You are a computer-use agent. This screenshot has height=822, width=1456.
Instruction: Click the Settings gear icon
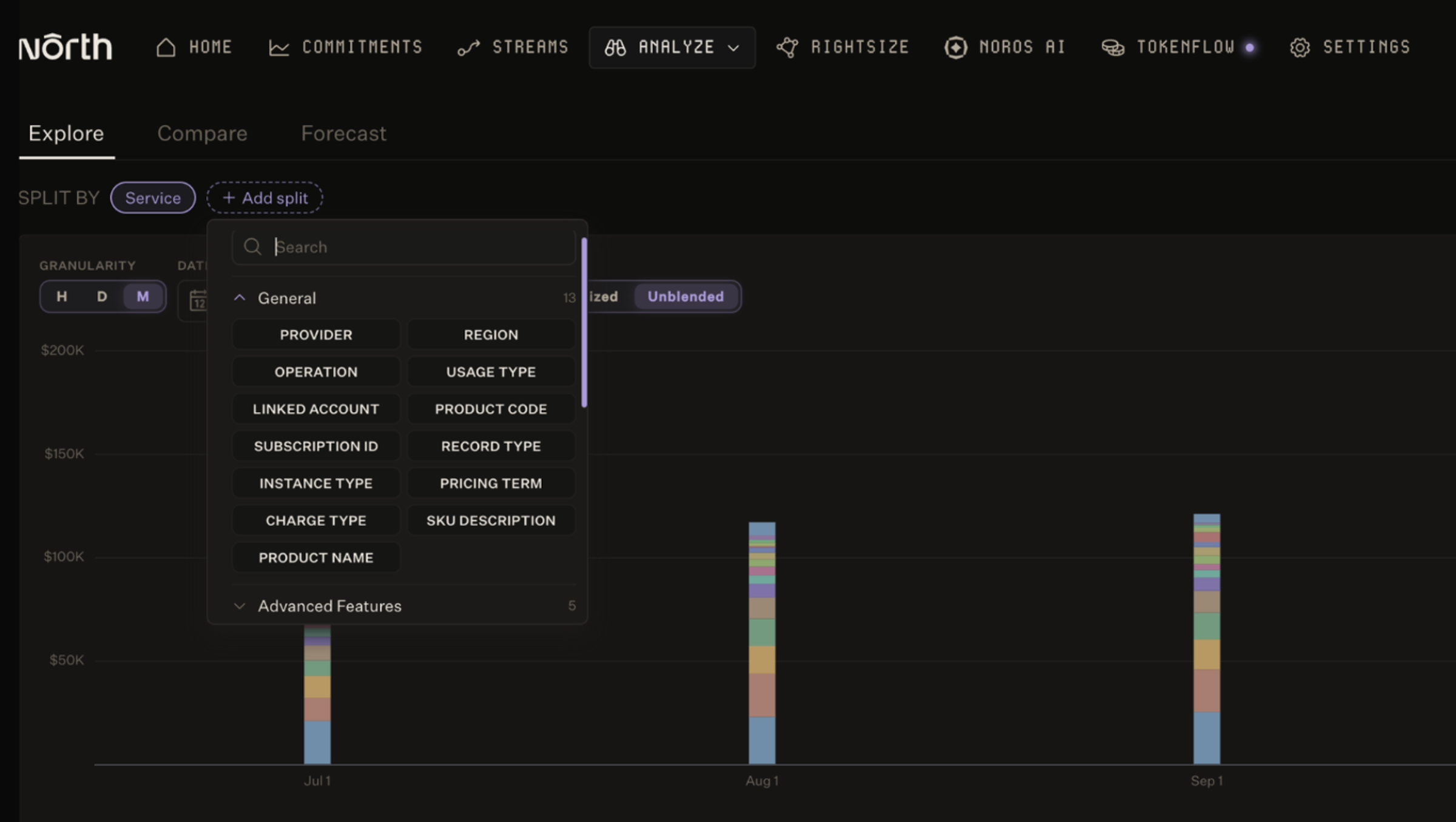pos(1299,47)
